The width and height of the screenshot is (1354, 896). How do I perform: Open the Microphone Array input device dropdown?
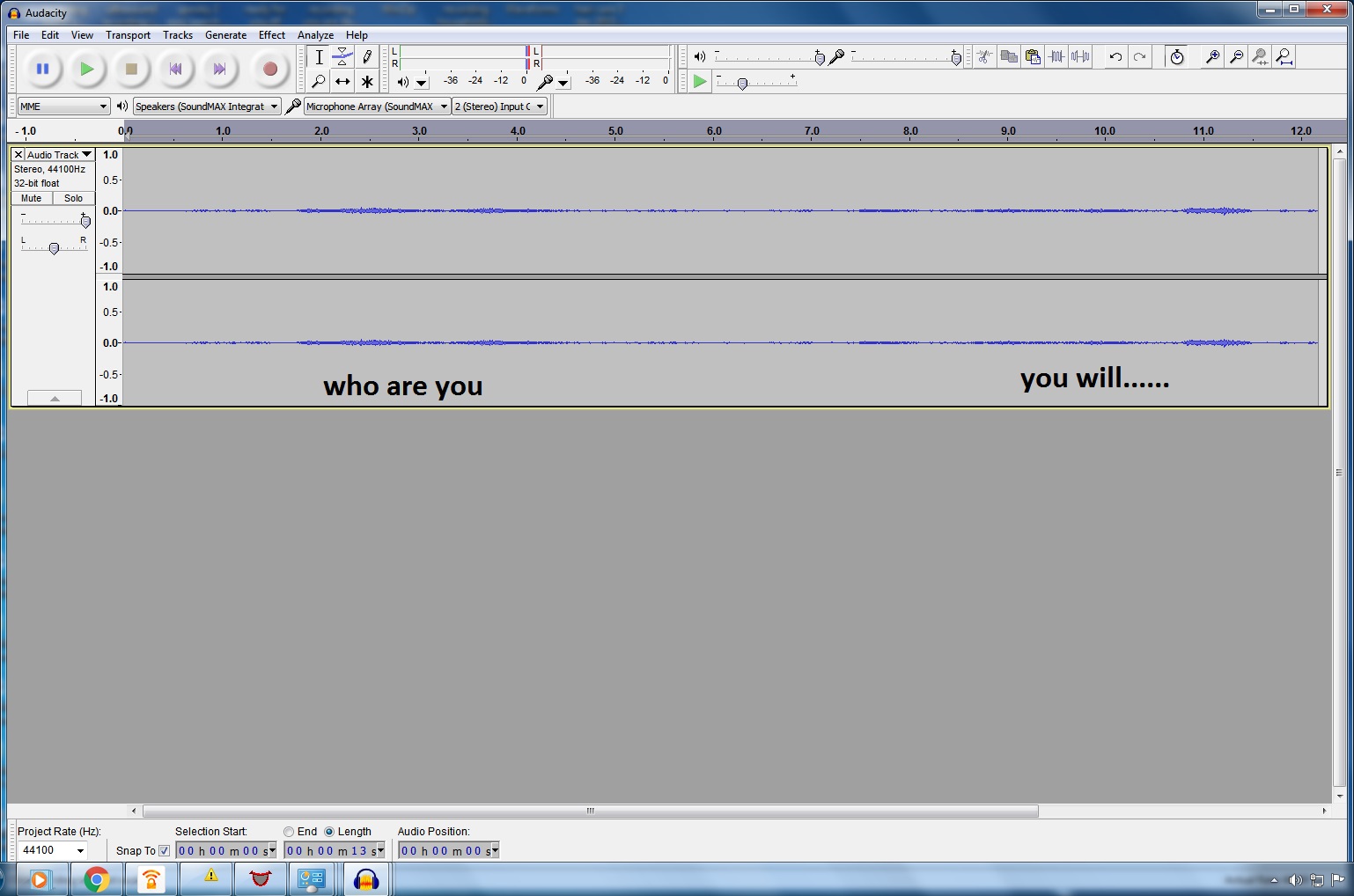[x=377, y=106]
